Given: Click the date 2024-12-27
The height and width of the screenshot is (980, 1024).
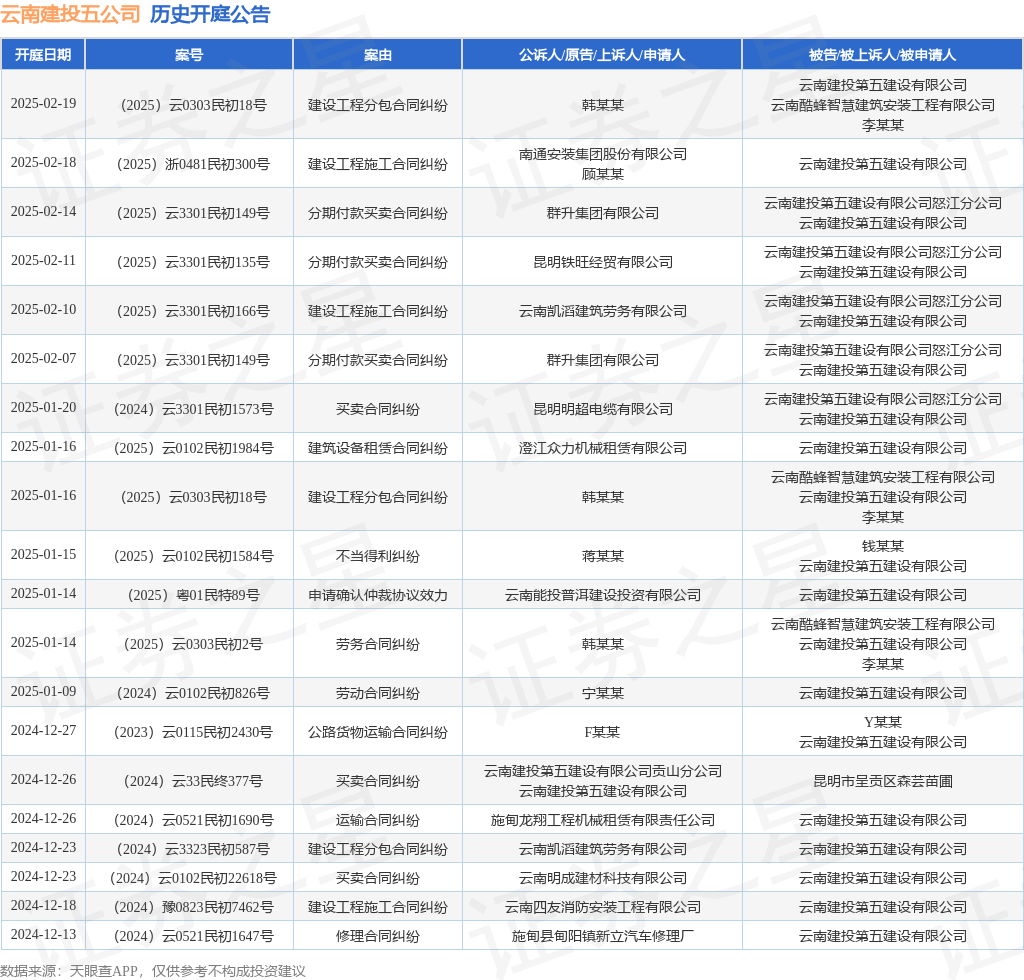Looking at the screenshot, I should pos(43,731).
